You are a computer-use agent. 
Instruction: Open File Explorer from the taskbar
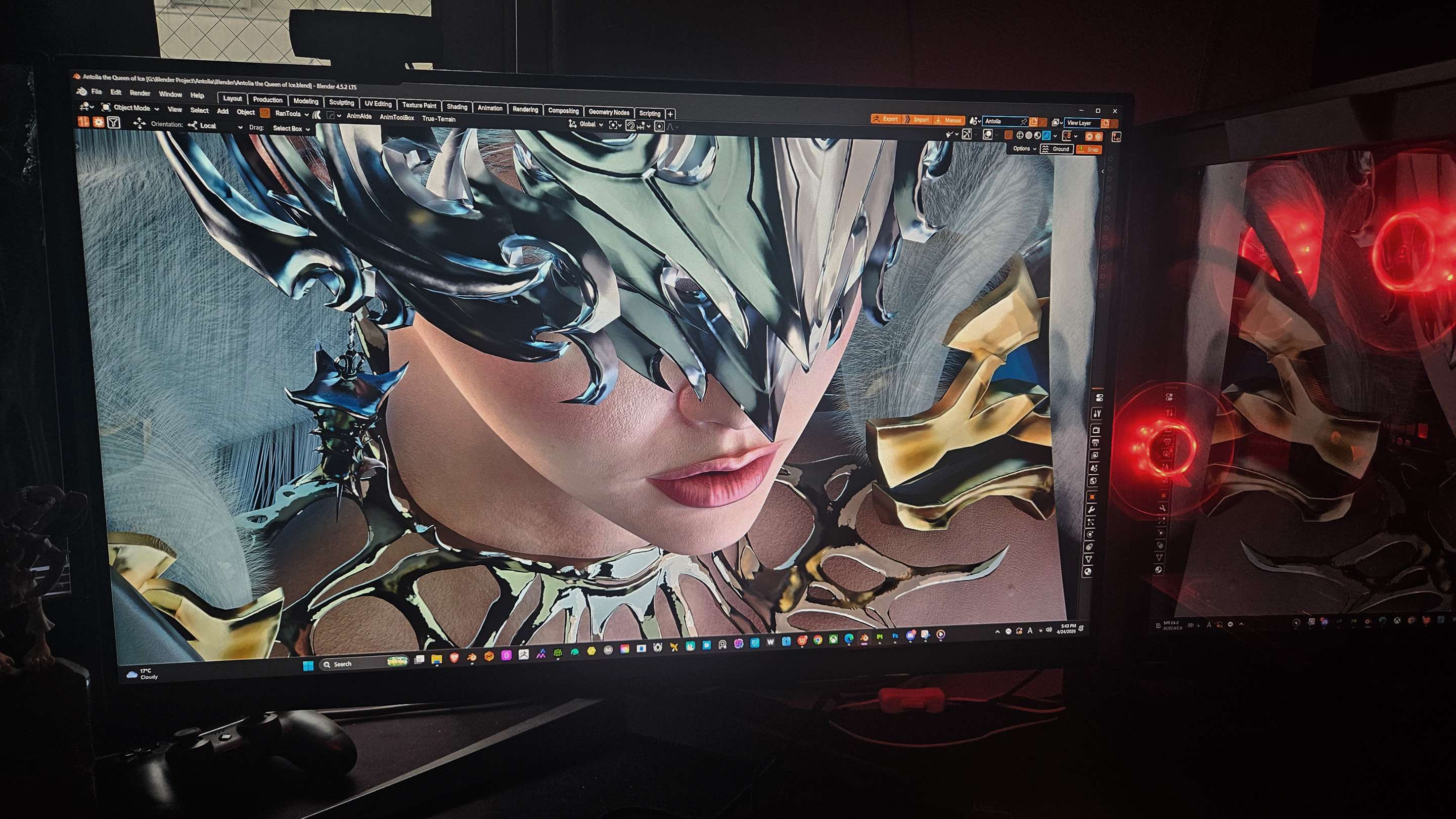[436, 659]
